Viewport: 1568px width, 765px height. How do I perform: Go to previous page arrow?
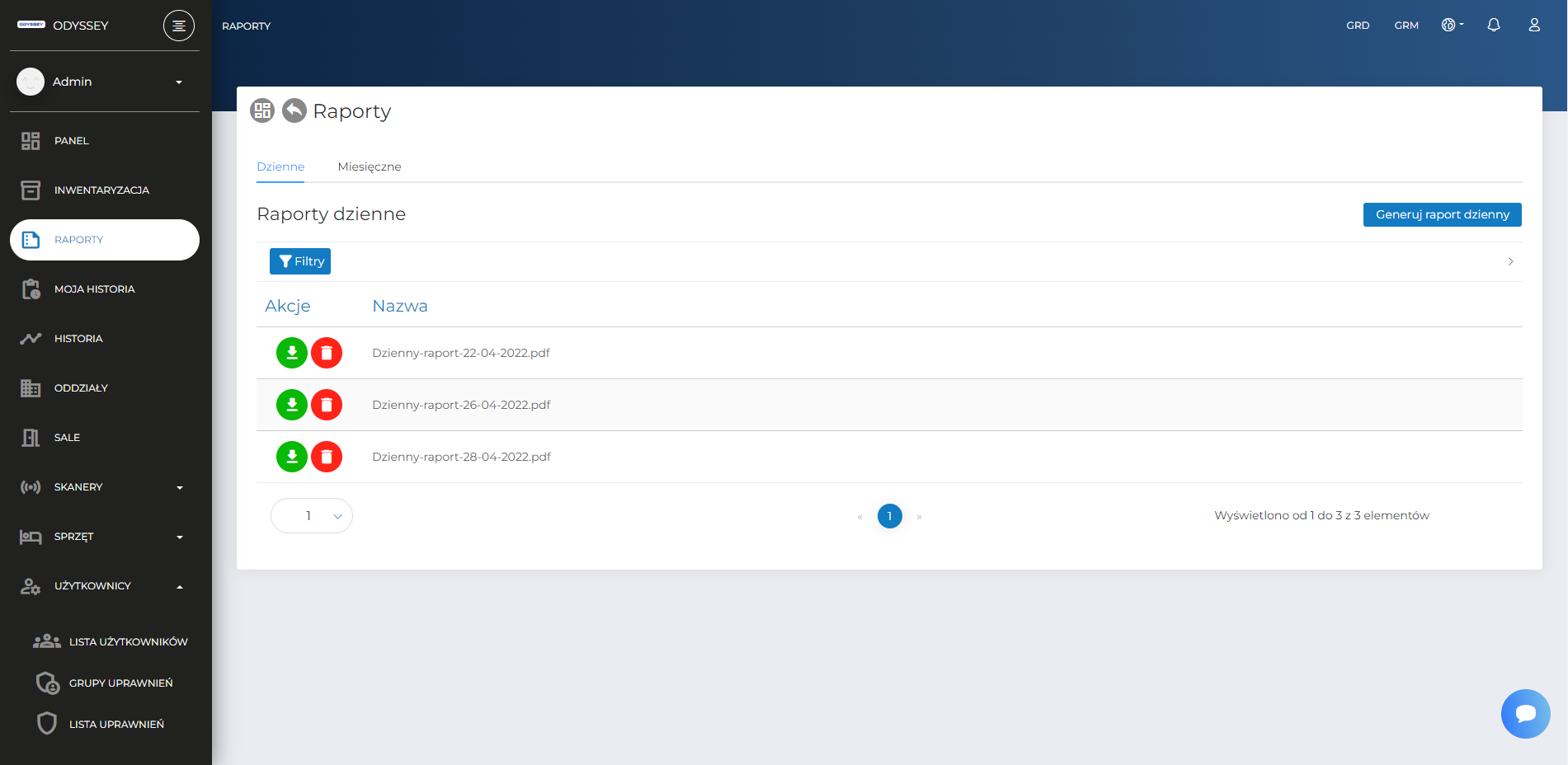(x=859, y=517)
